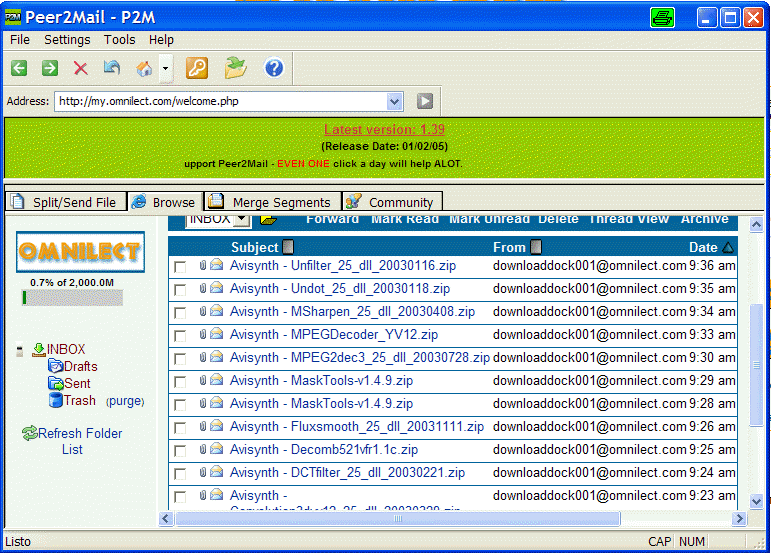771x553 pixels.
Task: Click the Date sort triangle icon
Action: [728, 248]
